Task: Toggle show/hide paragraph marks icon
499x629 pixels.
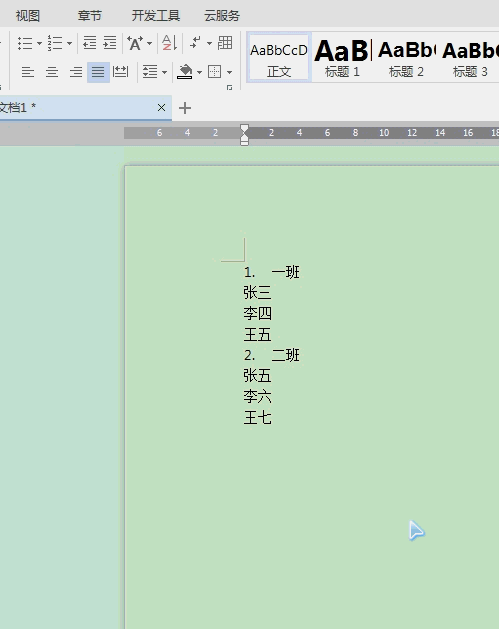Action: 195,43
